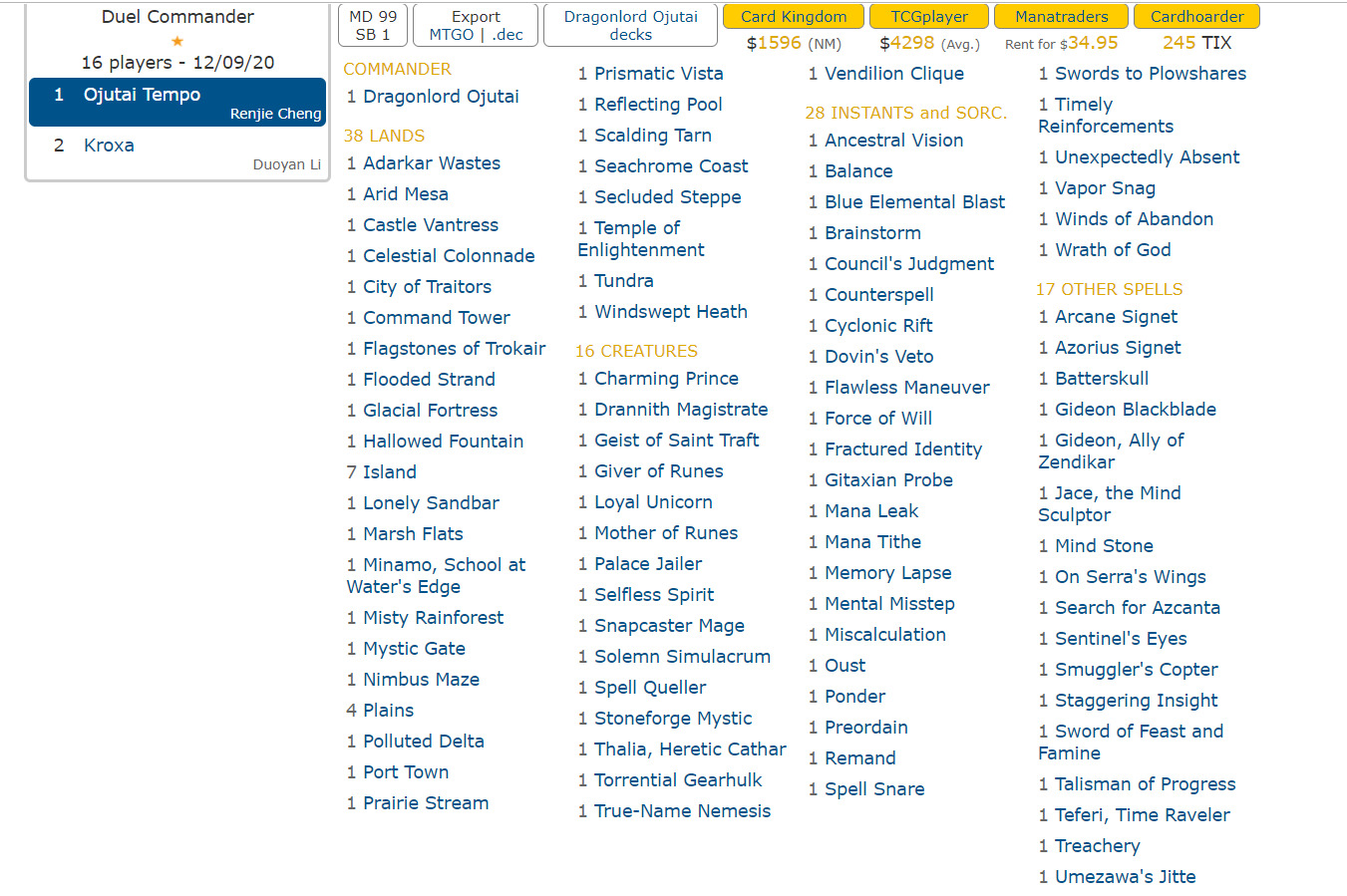
Task: Open True-Name Nemesis creature link
Action: pyautogui.click(x=682, y=811)
